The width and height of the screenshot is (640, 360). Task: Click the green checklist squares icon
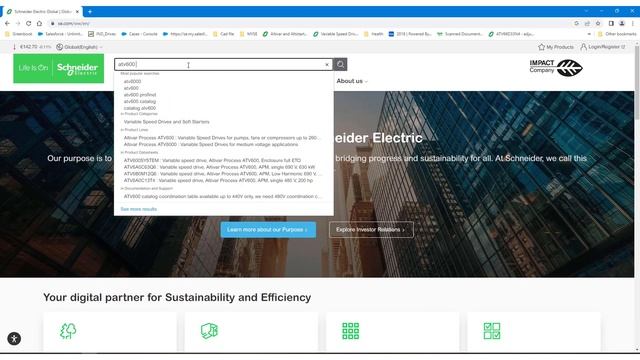click(x=491, y=331)
